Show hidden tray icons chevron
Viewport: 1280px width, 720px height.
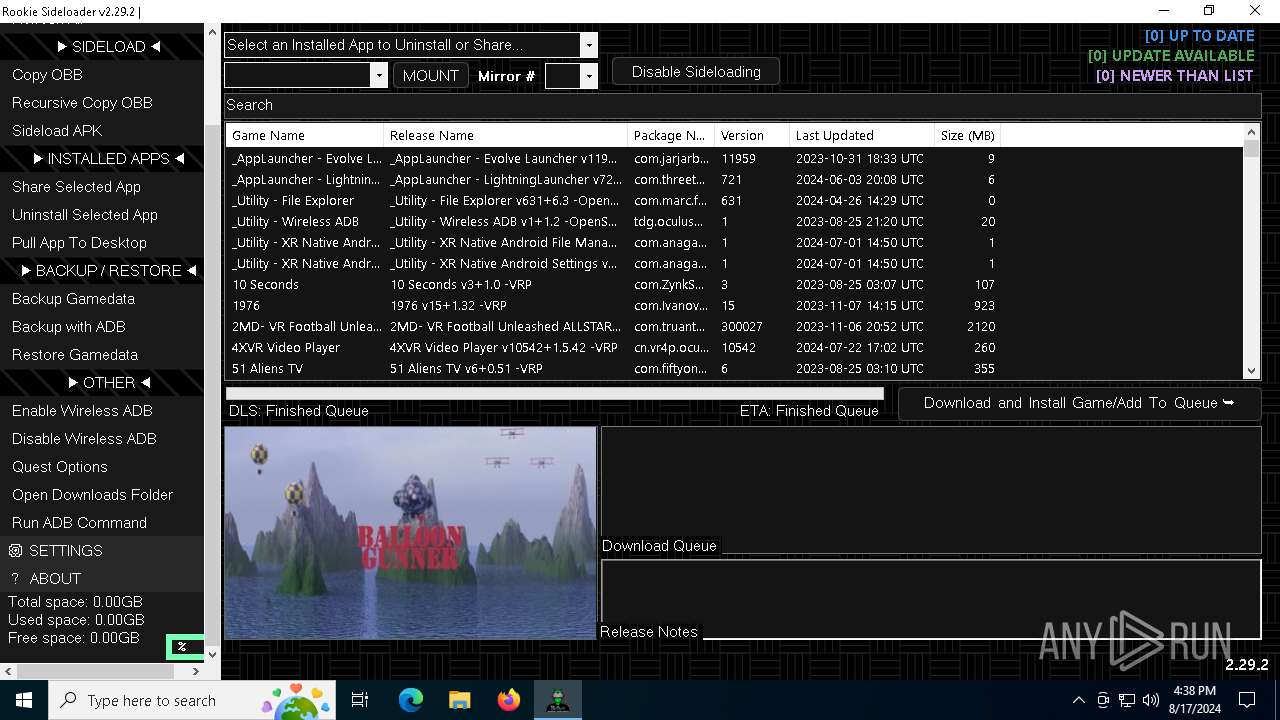(x=1078, y=700)
